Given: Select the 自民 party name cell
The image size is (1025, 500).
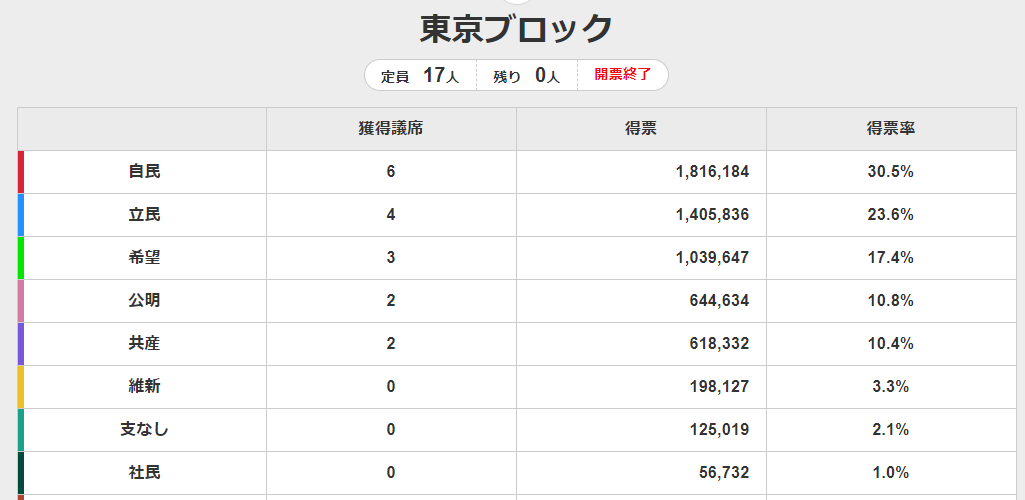Looking at the screenshot, I should 144,172.
